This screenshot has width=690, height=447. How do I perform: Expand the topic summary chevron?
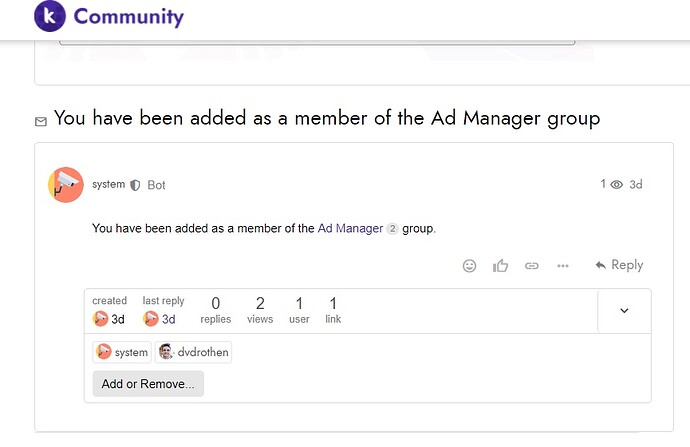(624, 311)
